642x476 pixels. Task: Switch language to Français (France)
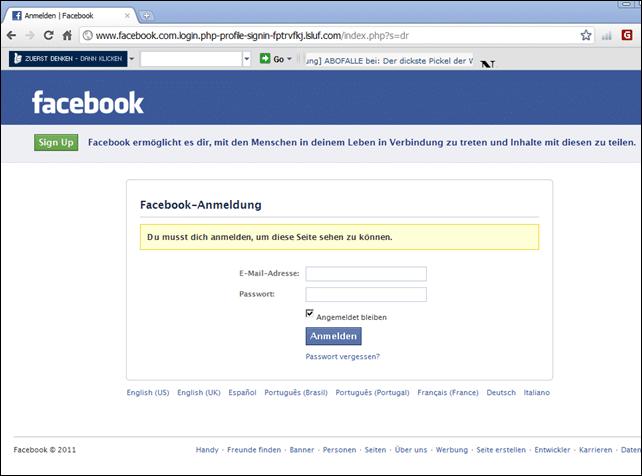(x=448, y=393)
